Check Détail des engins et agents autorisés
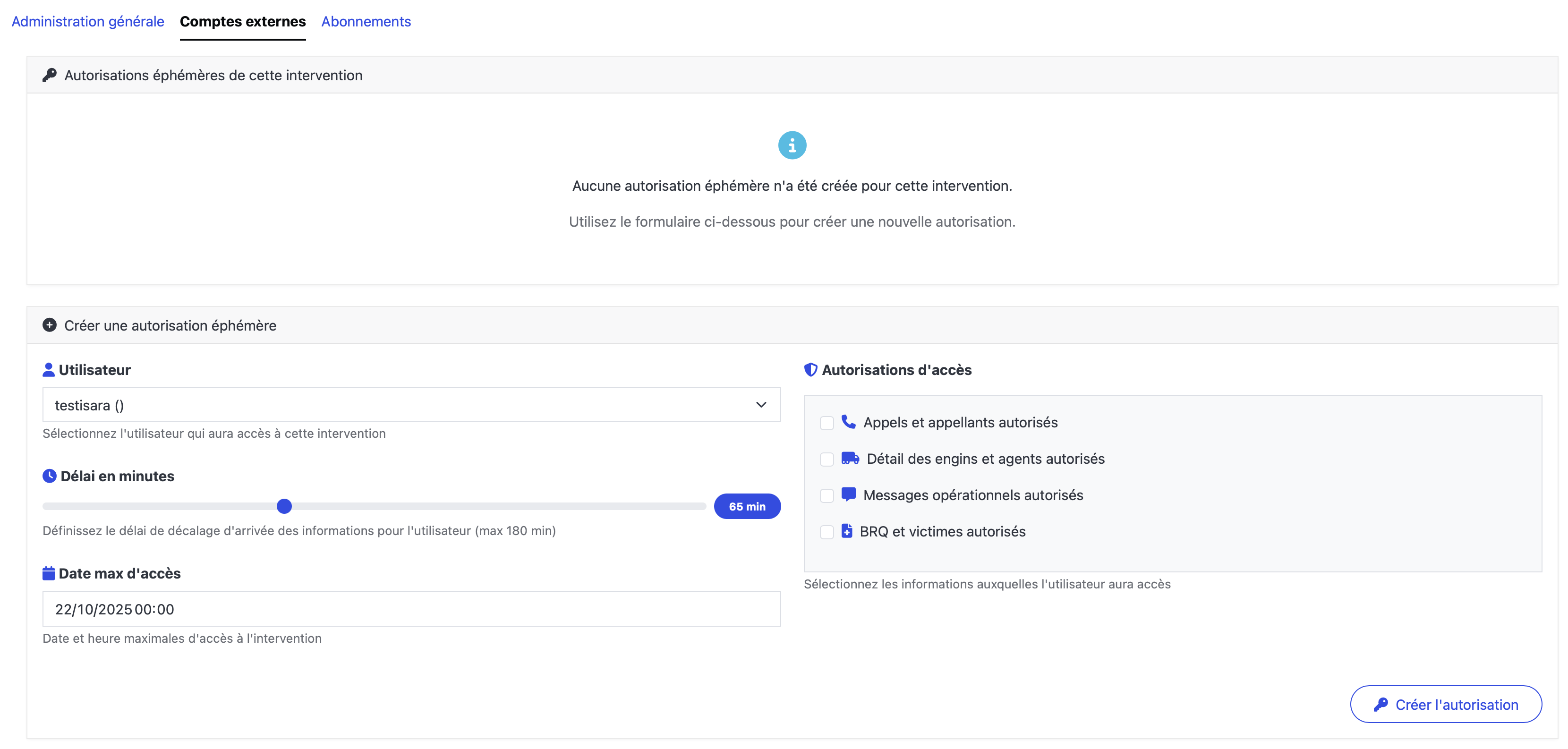1568x749 pixels. click(827, 460)
